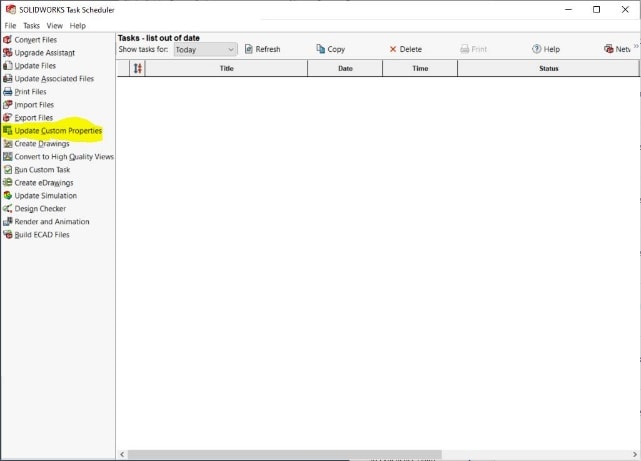Select Print Files label
The height and width of the screenshot is (461, 641).
30,92
